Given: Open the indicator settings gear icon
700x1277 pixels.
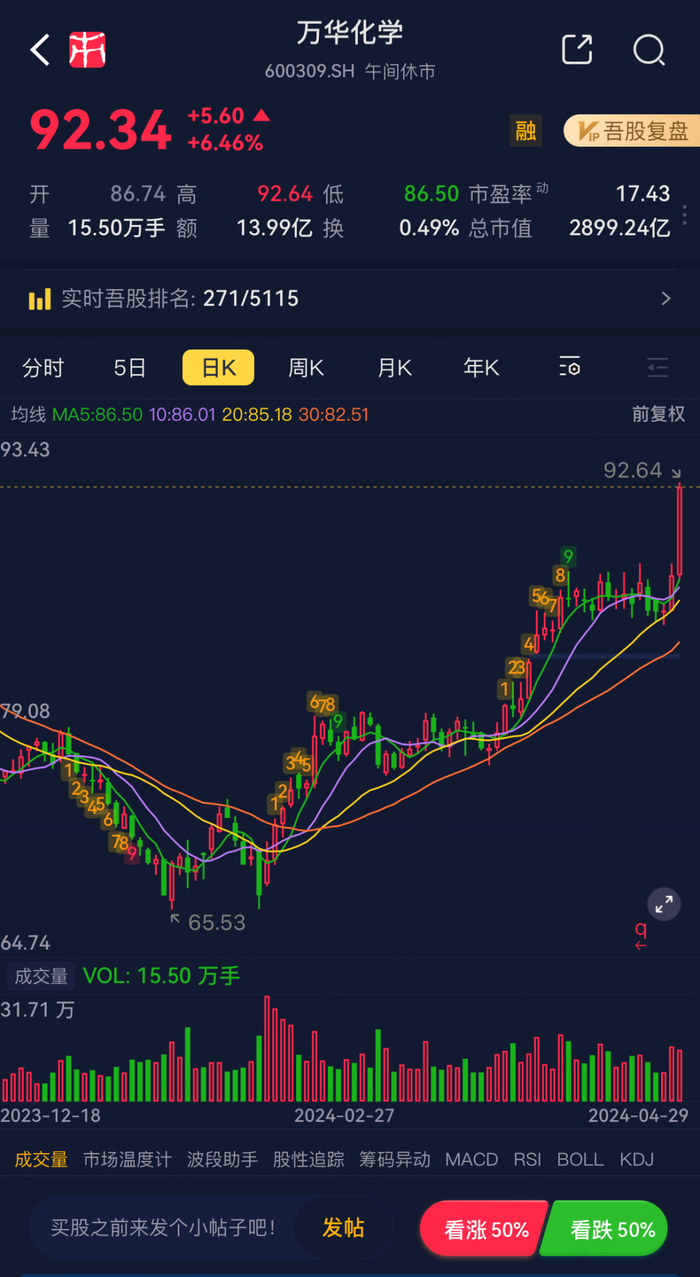Looking at the screenshot, I should (570, 367).
